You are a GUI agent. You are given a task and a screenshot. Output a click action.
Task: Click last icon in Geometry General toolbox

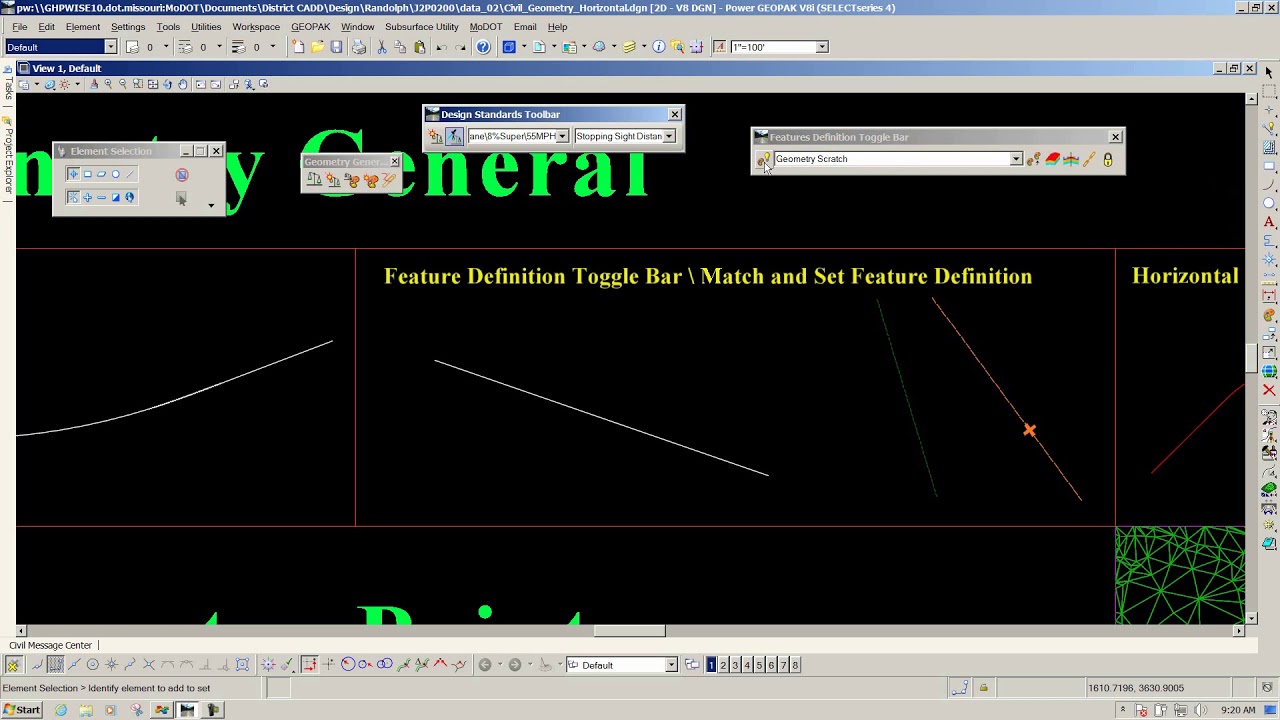389,180
